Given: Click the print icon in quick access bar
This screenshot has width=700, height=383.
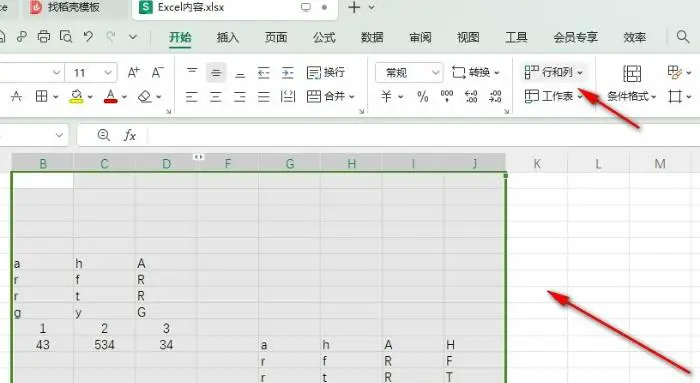Looking at the screenshot, I should tap(43, 37).
